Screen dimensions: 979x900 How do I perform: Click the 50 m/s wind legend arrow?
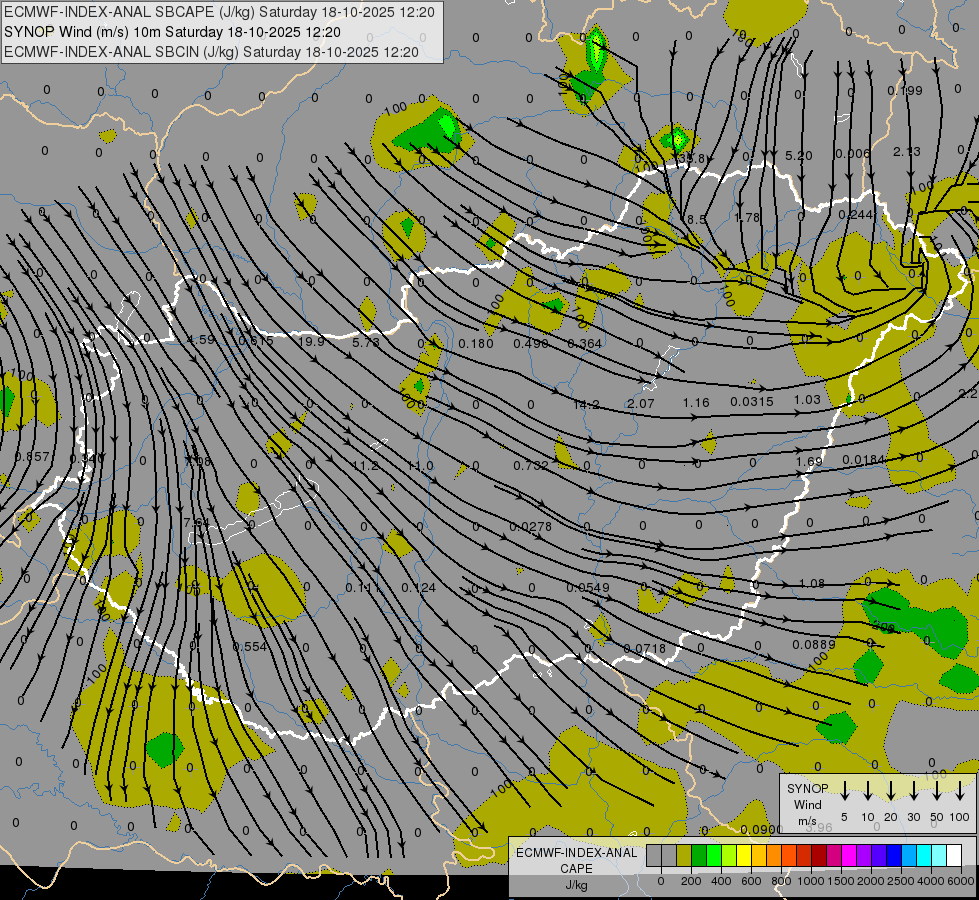click(937, 791)
